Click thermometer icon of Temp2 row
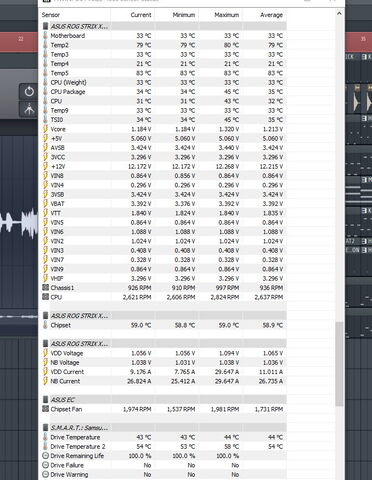The image size is (372, 480). click(x=46, y=45)
